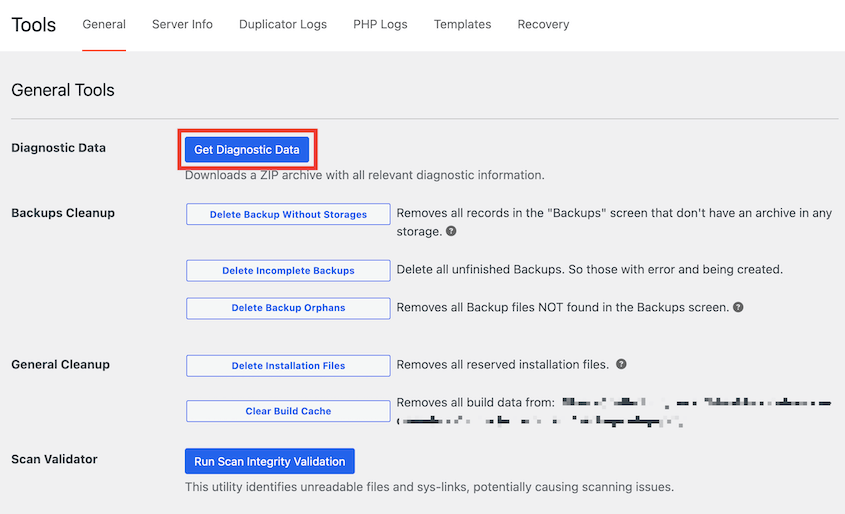Clear the build cache
845x514 pixels.
click(288, 411)
